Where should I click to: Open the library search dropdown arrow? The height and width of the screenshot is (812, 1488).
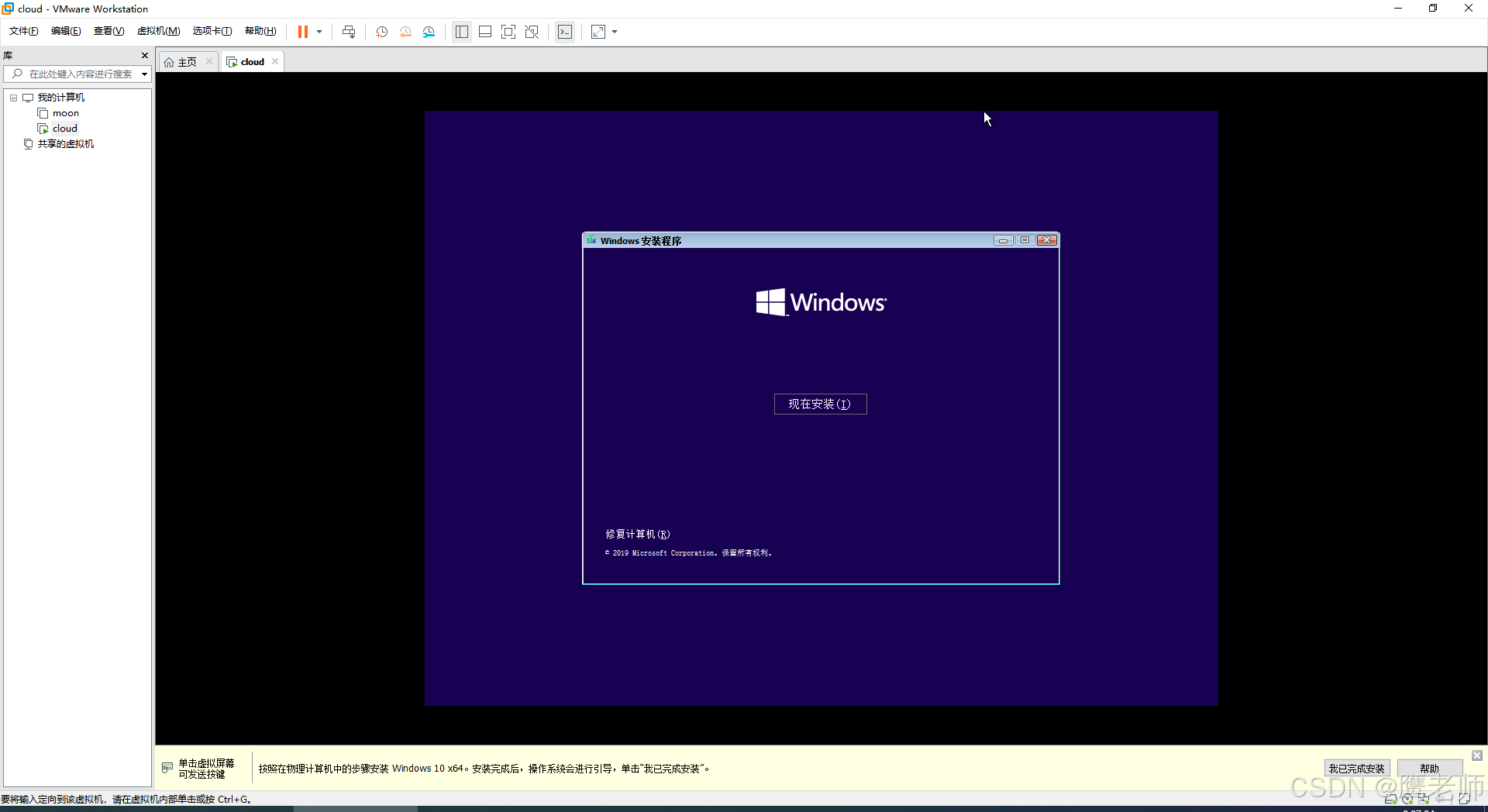tap(145, 74)
